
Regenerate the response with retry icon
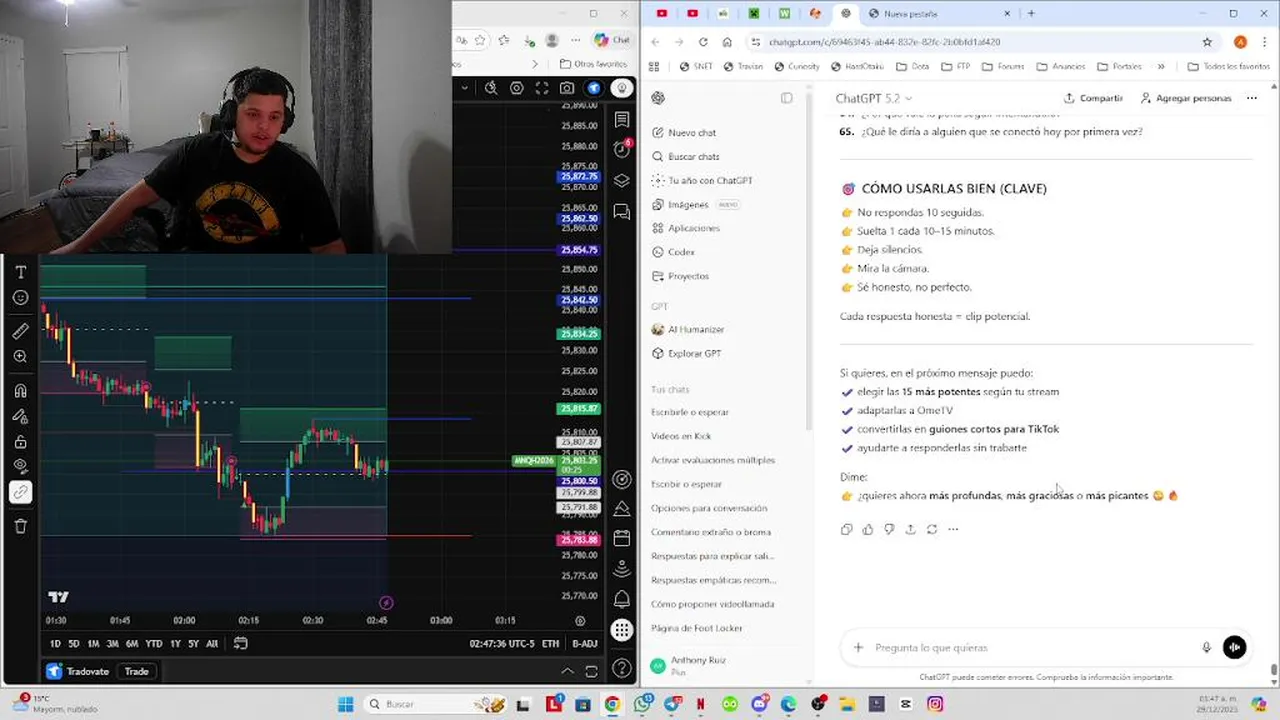[x=931, y=529]
